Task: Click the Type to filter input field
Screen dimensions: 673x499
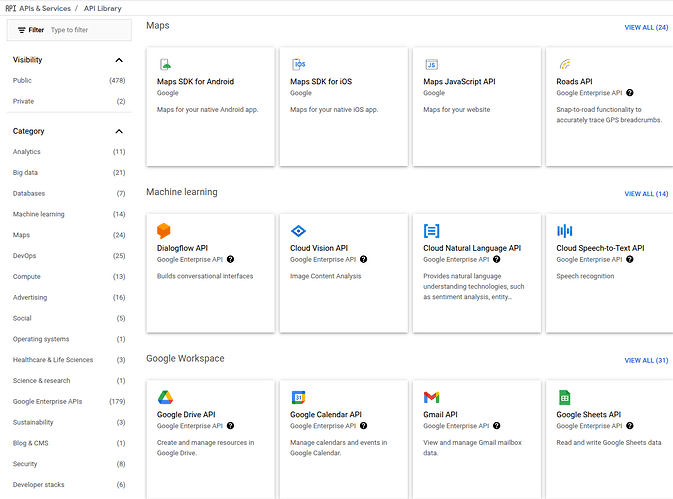Action: pyautogui.click(x=88, y=30)
